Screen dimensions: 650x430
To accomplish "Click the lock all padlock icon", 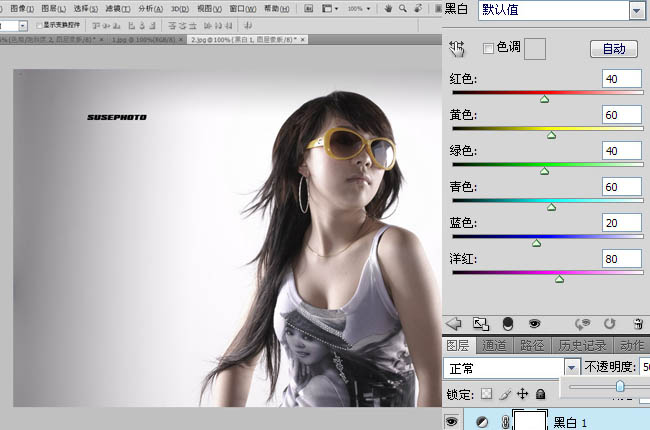I will 540,394.
